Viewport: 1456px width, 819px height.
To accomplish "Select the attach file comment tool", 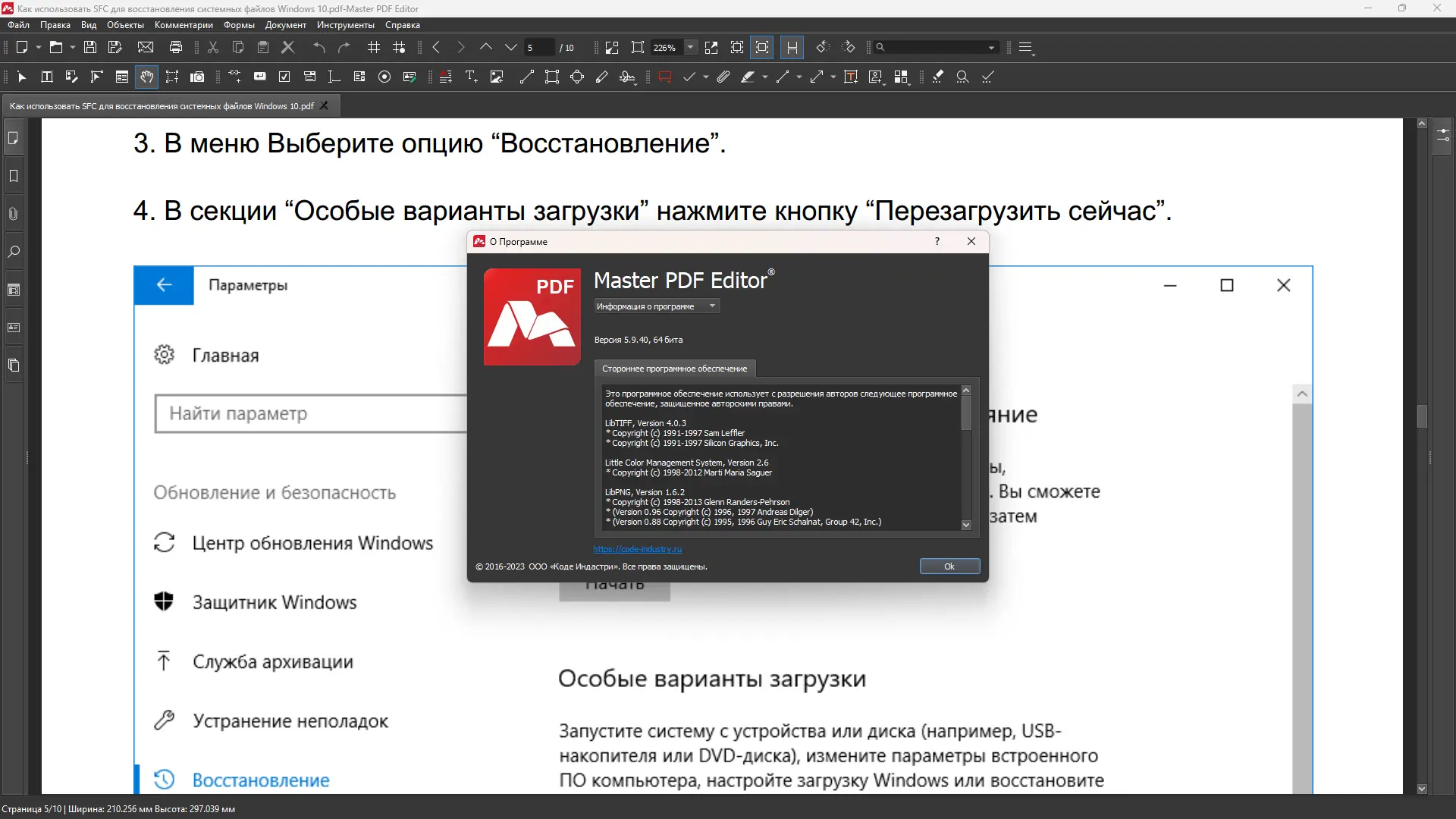I will (723, 77).
